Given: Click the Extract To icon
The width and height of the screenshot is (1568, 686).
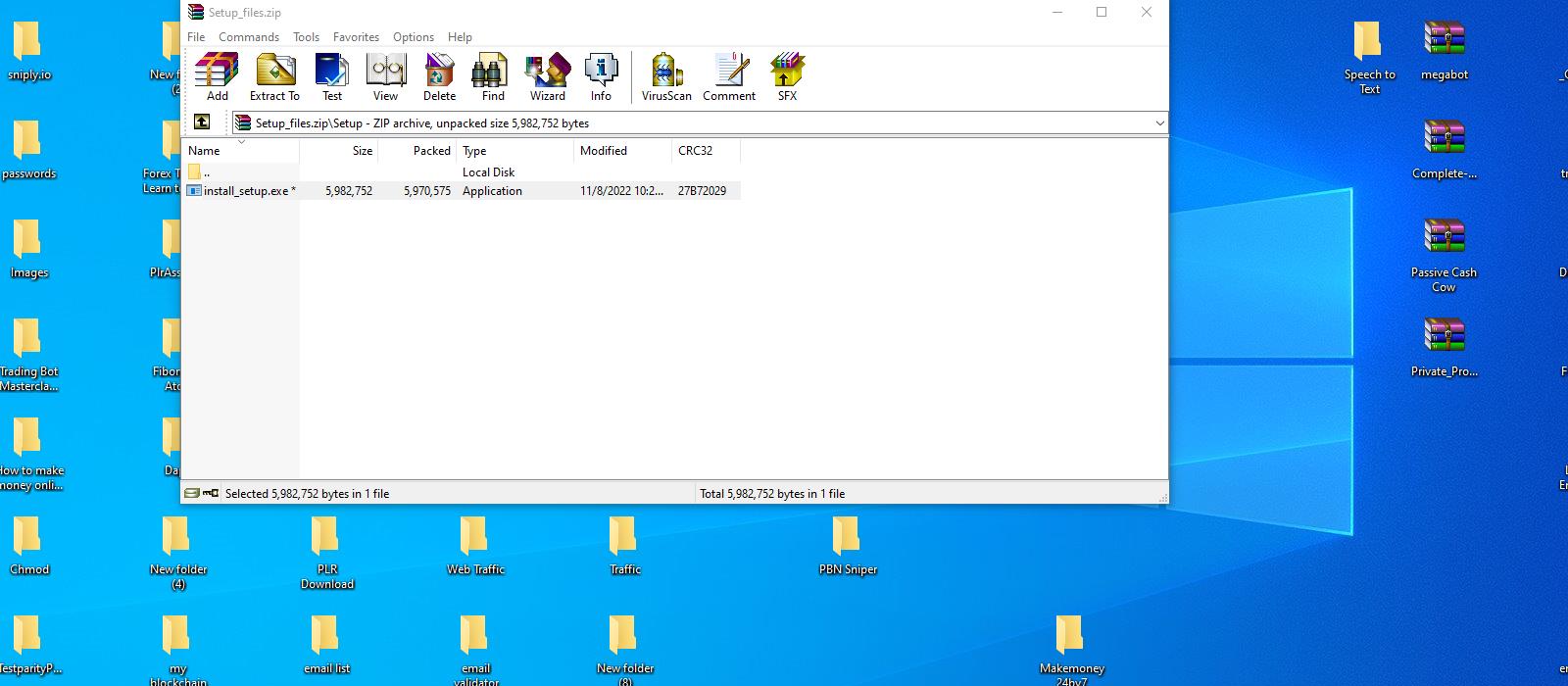Looking at the screenshot, I should (x=274, y=76).
